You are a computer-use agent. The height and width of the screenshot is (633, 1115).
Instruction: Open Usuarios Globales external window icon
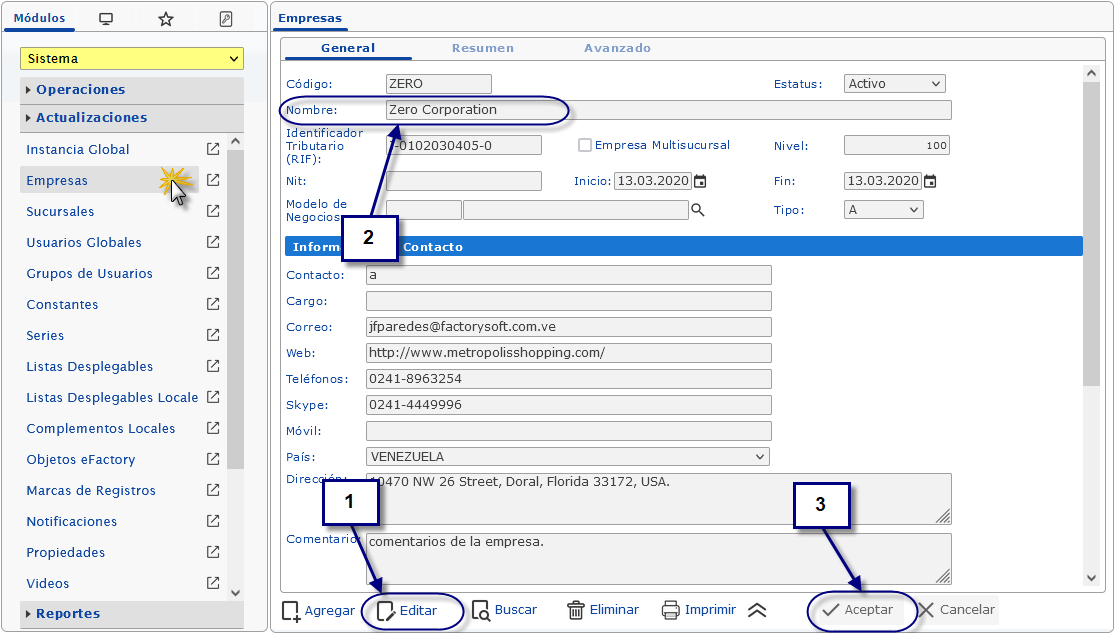click(212, 242)
